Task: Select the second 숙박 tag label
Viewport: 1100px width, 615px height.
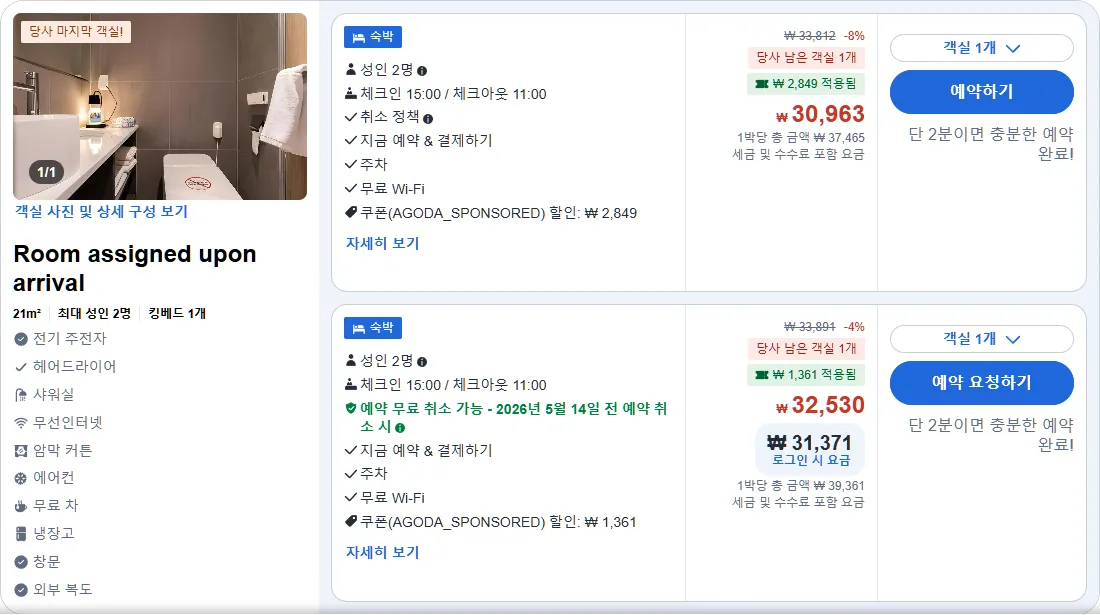Action: click(373, 328)
